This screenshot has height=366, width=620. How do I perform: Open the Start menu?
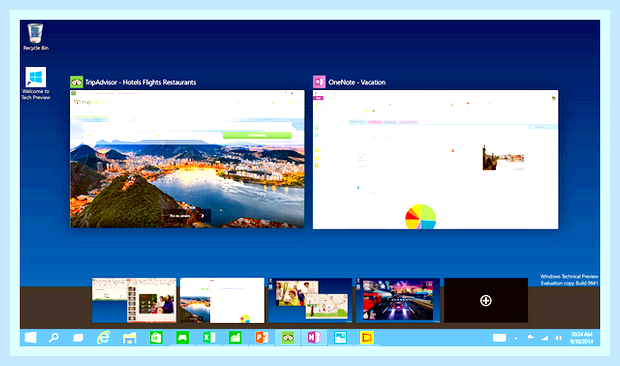click(x=30, y=338)
